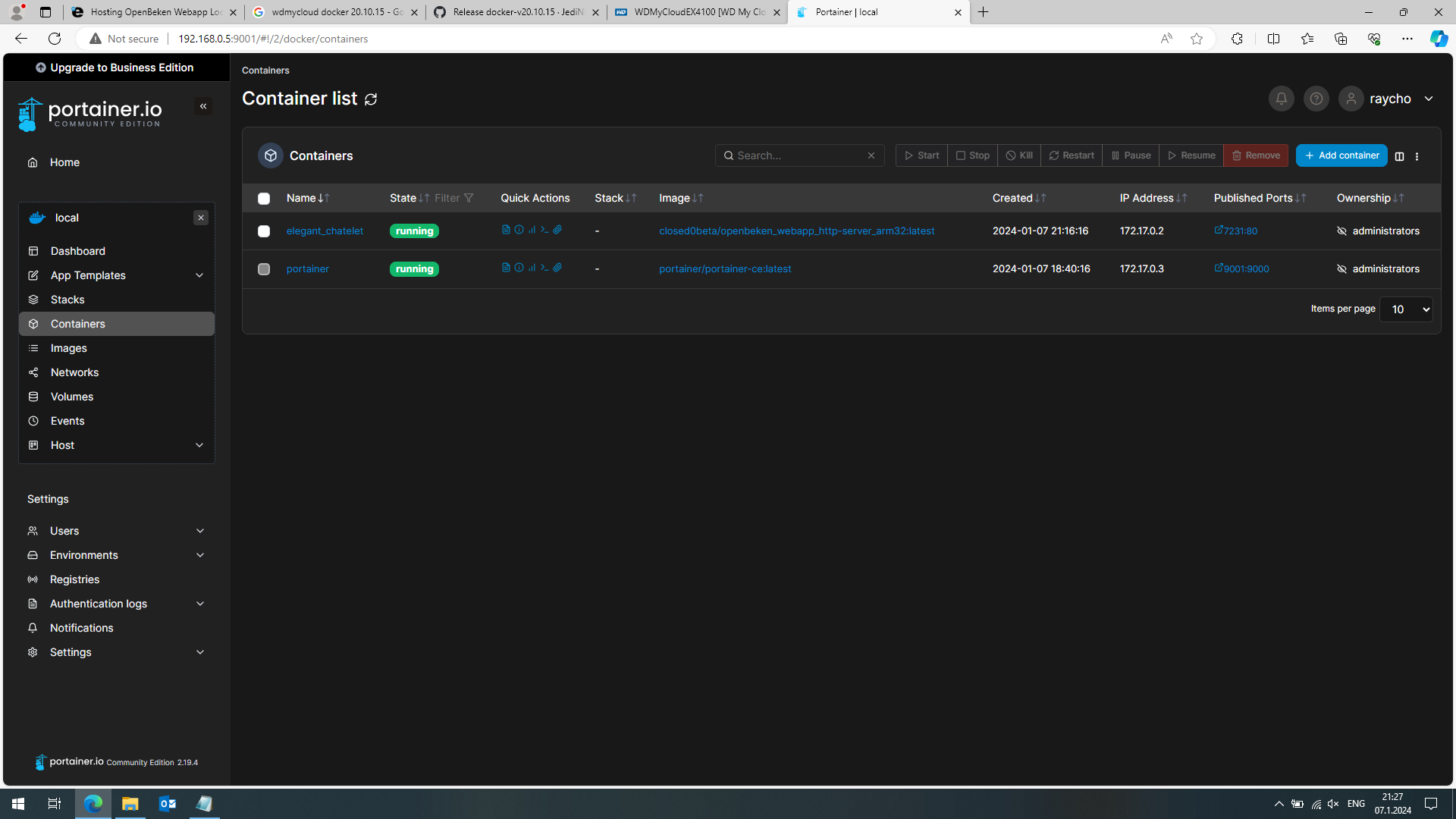The width and height of the screenshot is (1456, 819).
Task: Open the Registries page
Action: (116, 579)
